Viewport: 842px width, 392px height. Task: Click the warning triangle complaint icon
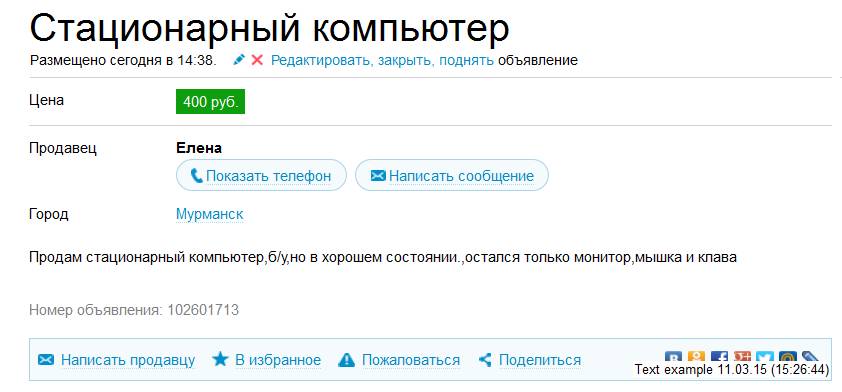pyautogui.click(x=346, y=360)
